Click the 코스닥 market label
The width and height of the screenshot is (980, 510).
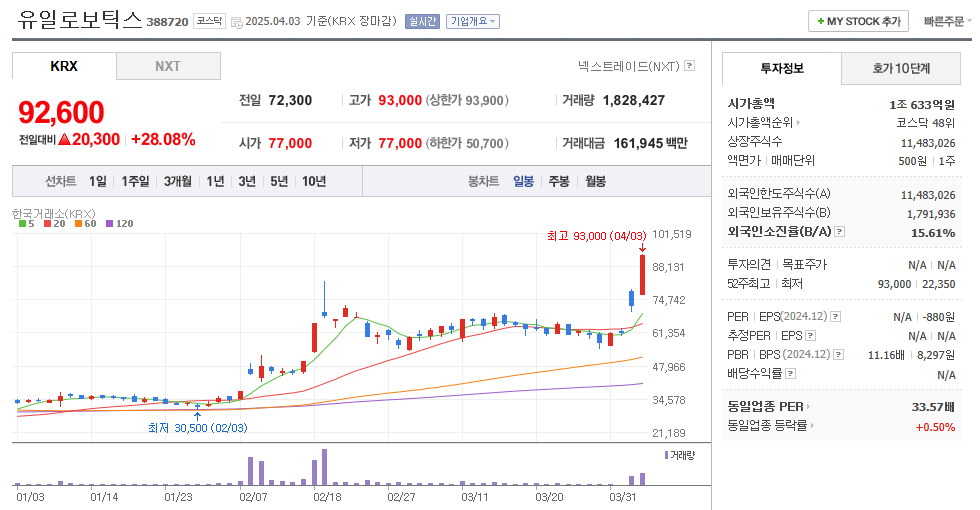tap(209, 21)
